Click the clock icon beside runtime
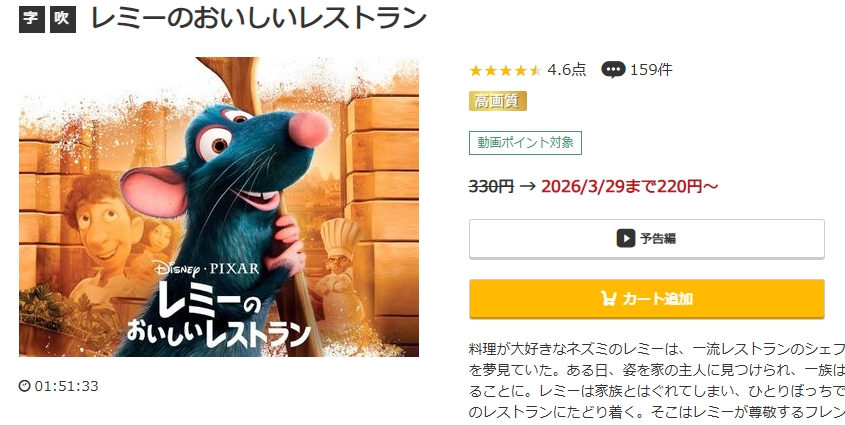The width and height of the screenshot is (845, 425). [x=25, y=386]
